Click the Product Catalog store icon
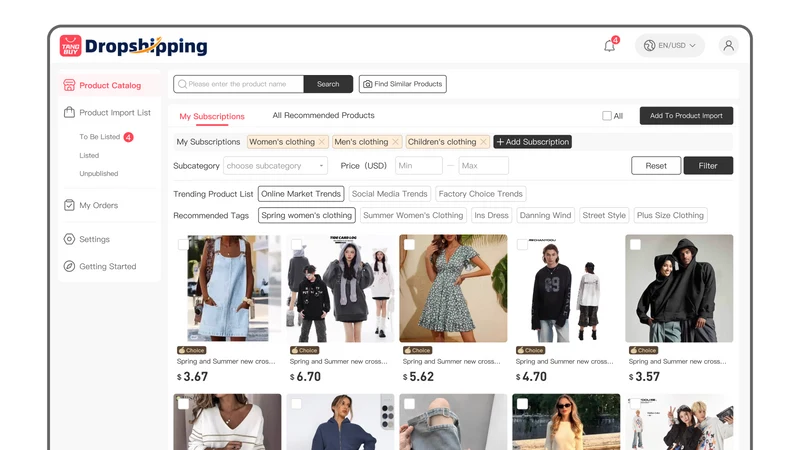Viewport: 800px width, 450px height. coord(69,85)
